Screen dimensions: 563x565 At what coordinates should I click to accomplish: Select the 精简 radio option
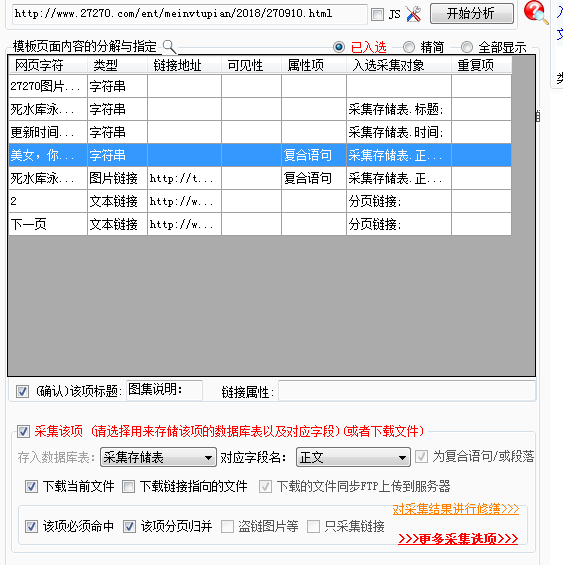point(408,47)
